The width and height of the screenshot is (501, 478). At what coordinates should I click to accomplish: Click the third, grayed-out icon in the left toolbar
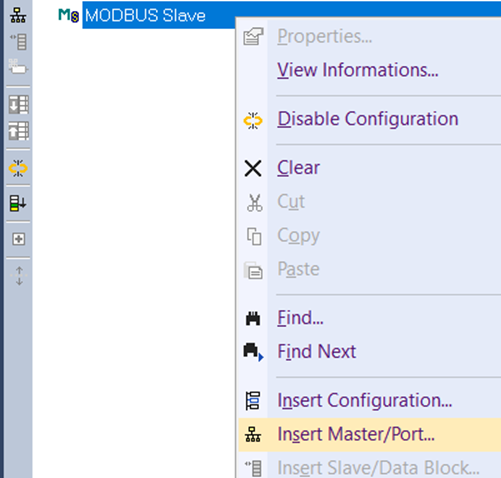[x=18, y=66]
